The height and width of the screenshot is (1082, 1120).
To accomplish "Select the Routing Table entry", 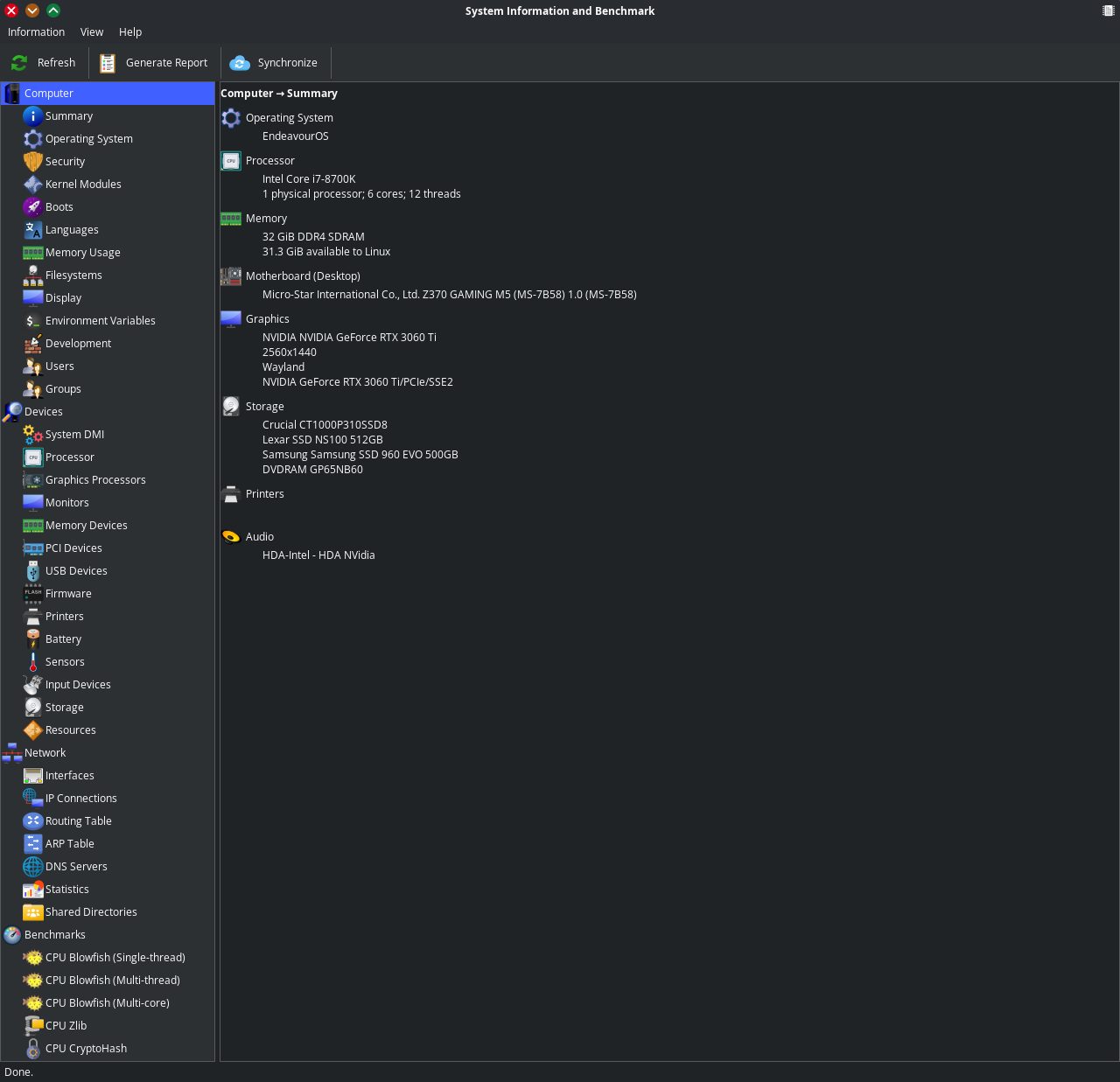I will pos(78,821).
